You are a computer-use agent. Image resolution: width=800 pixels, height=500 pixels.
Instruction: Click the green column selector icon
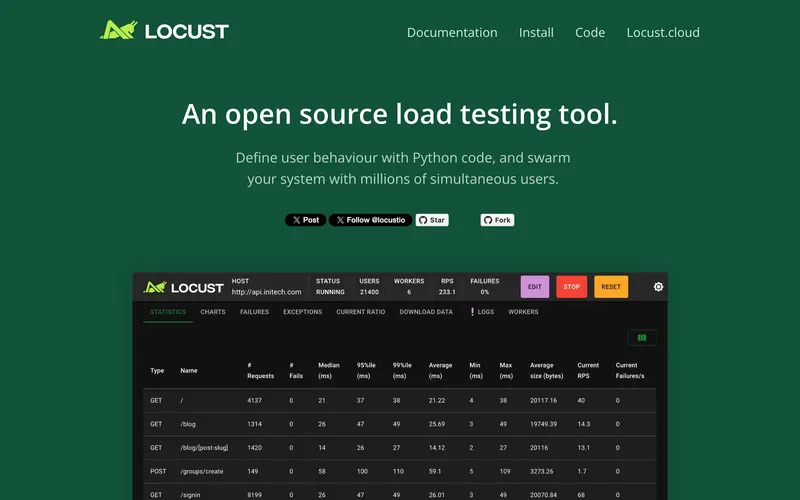point(642,338)
